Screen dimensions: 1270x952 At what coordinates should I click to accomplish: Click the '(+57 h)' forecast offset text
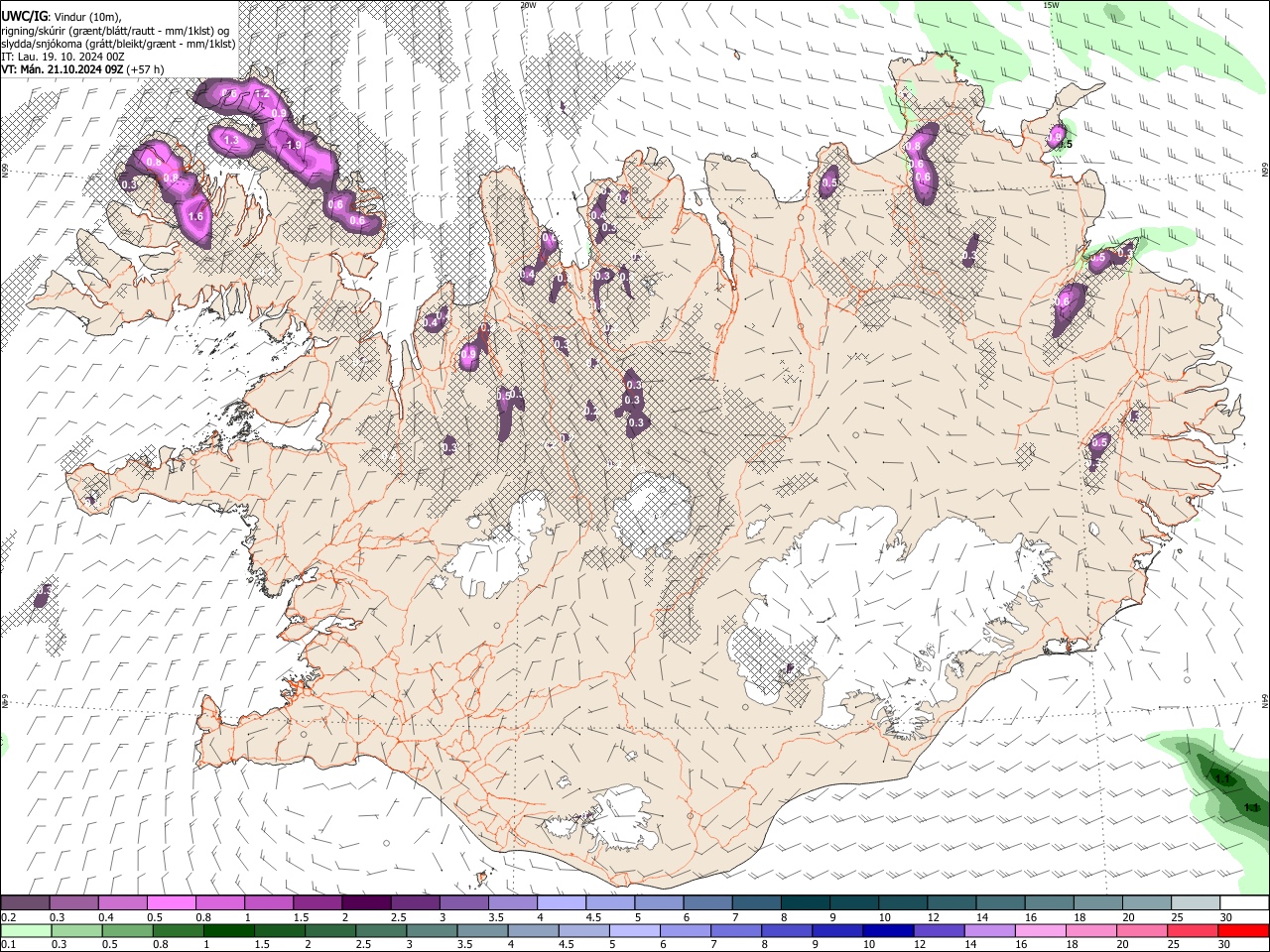[x=146, y=69]
